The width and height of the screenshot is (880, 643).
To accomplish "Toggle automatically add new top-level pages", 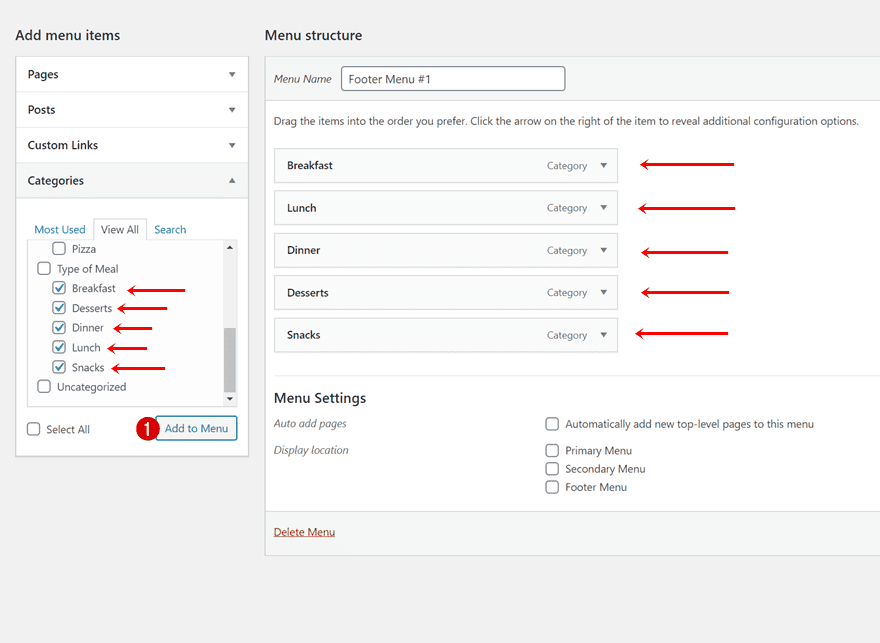I will (551, 424).
